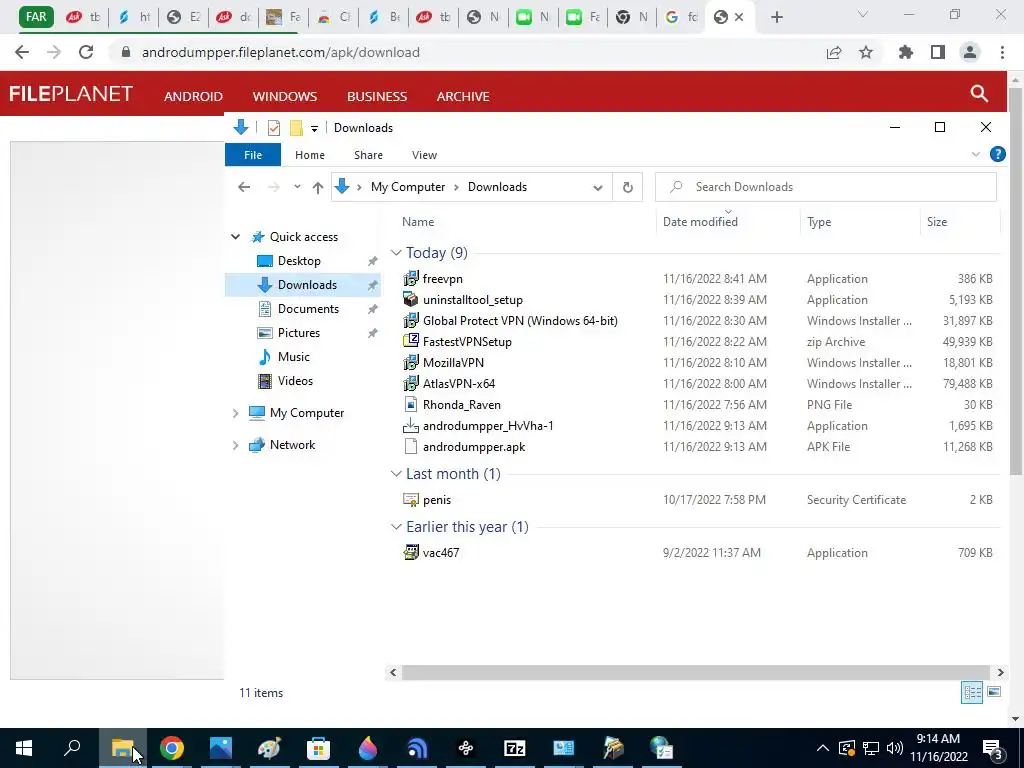Click the horizontal scrollbar in Explorer
The height and width of the screenshot is (768, 1024).
click(696, 672)
